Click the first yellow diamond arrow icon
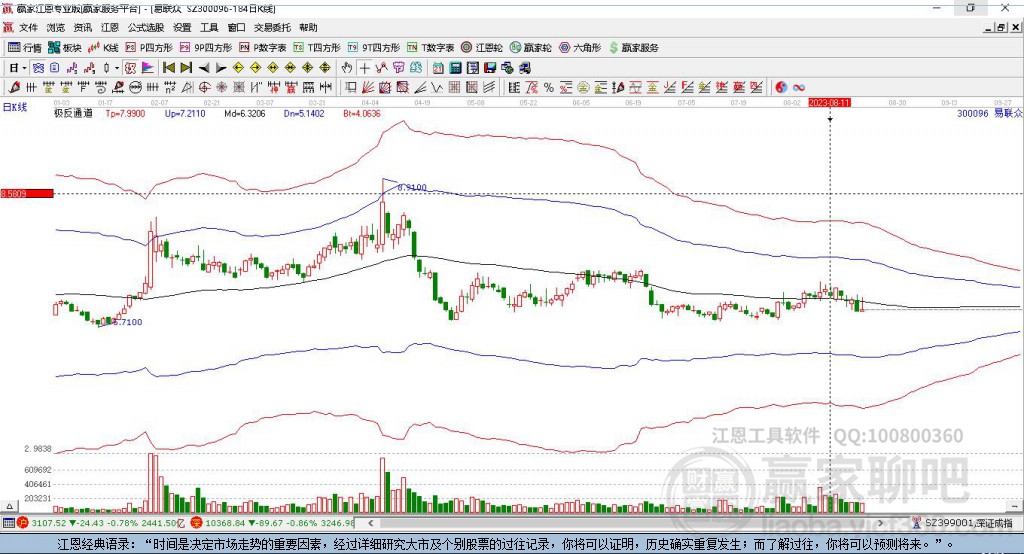Image resolution: width=1024 pixels, height=554 pixels. [238, 68]
